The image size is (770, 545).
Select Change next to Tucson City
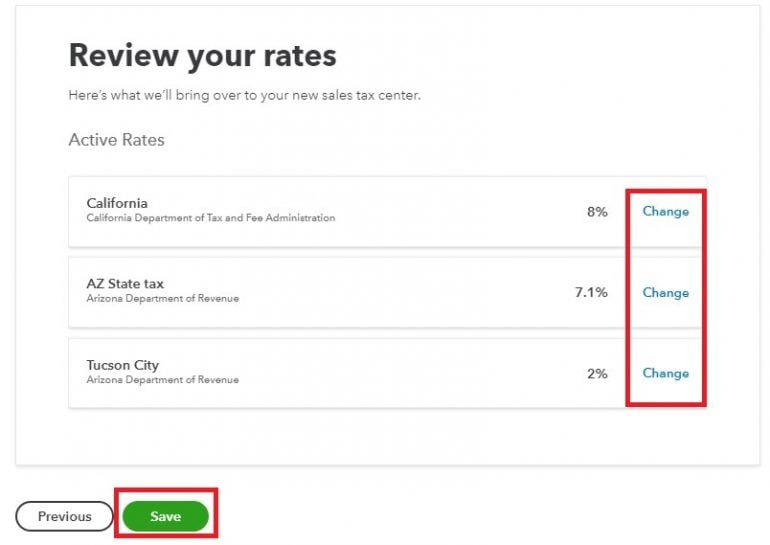(x=665, y=373)
